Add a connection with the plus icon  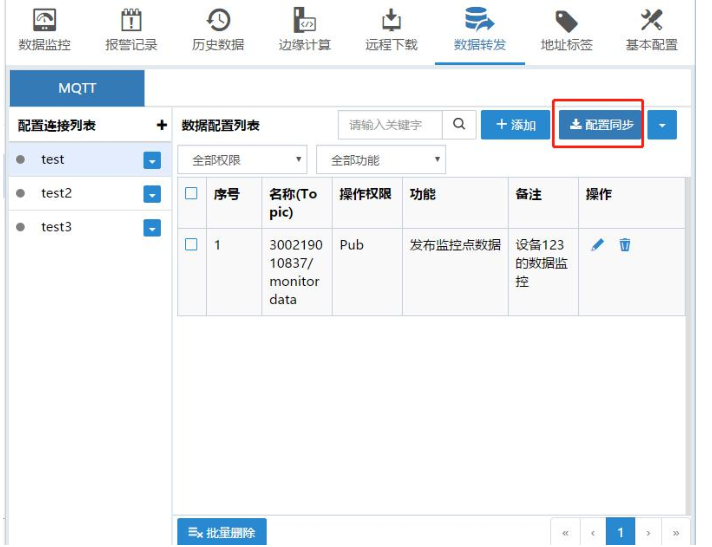click(x=162, y=125)
